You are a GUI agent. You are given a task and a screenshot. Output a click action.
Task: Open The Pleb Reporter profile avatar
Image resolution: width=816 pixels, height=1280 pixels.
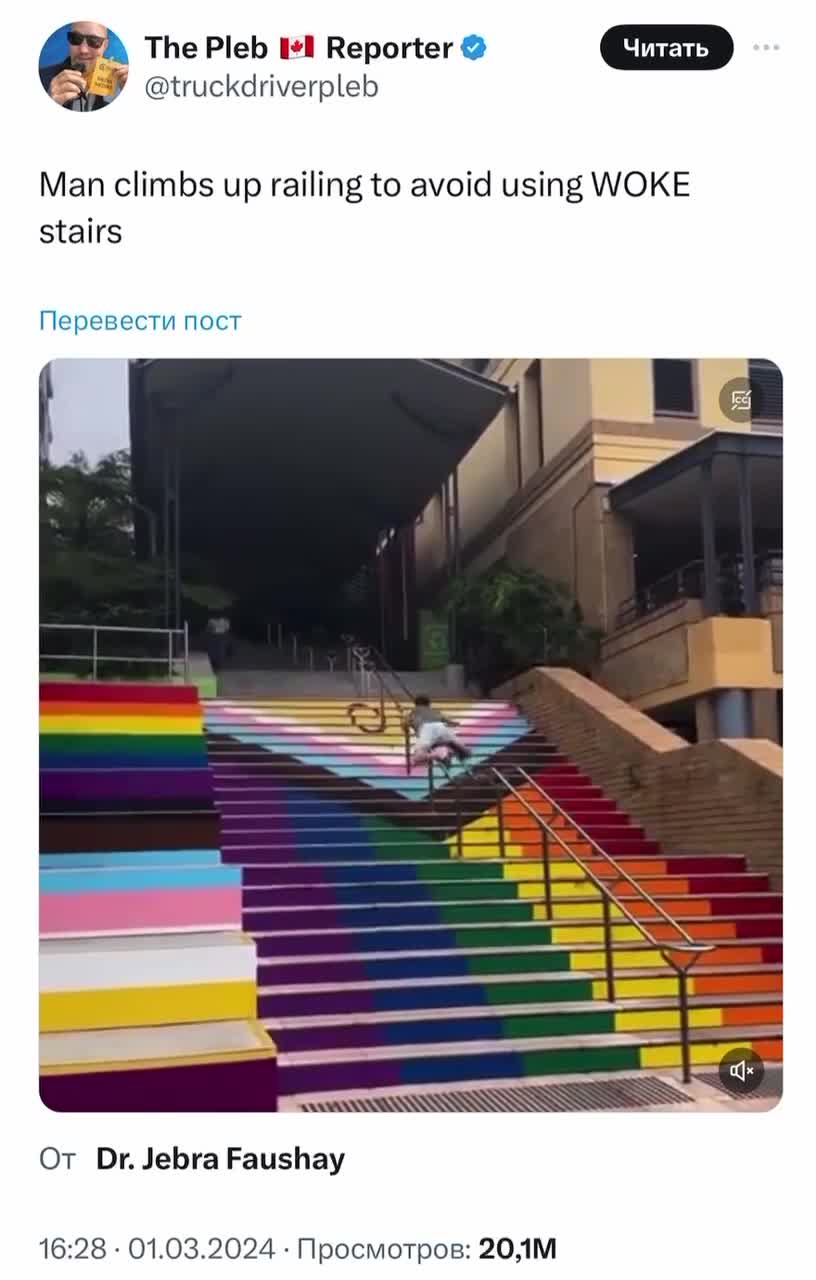tap(83, 66)
